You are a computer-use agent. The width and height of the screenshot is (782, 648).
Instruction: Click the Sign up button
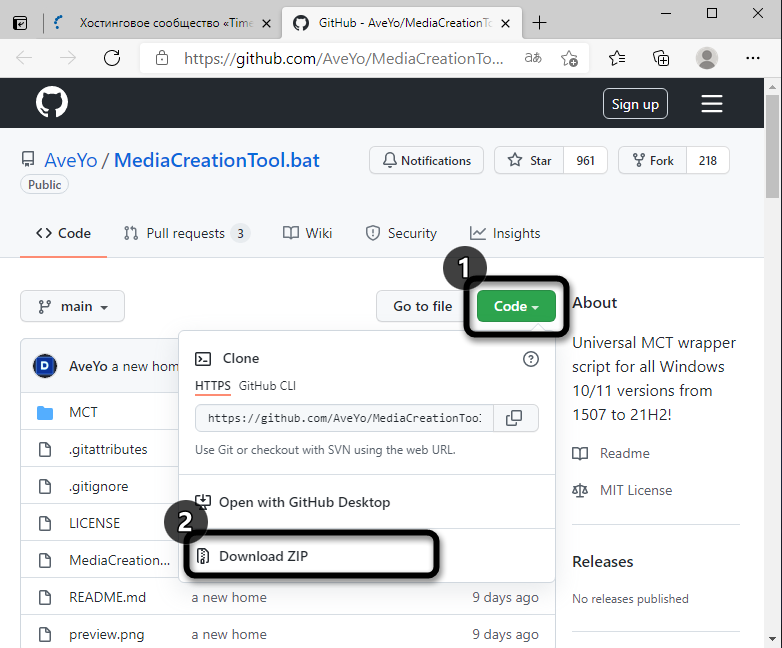point(635,104)
